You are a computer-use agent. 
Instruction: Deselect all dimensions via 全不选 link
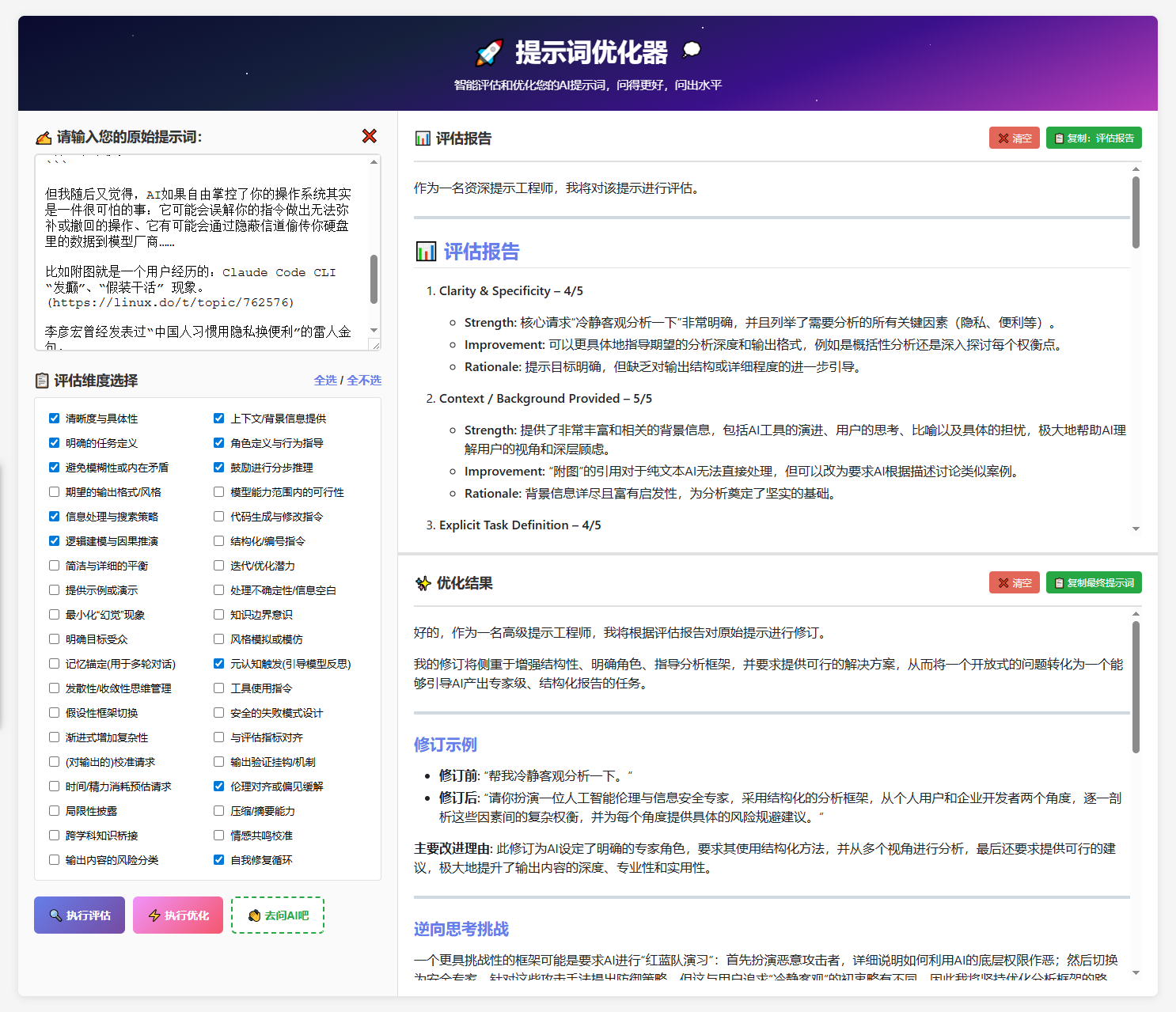point(364,381)
